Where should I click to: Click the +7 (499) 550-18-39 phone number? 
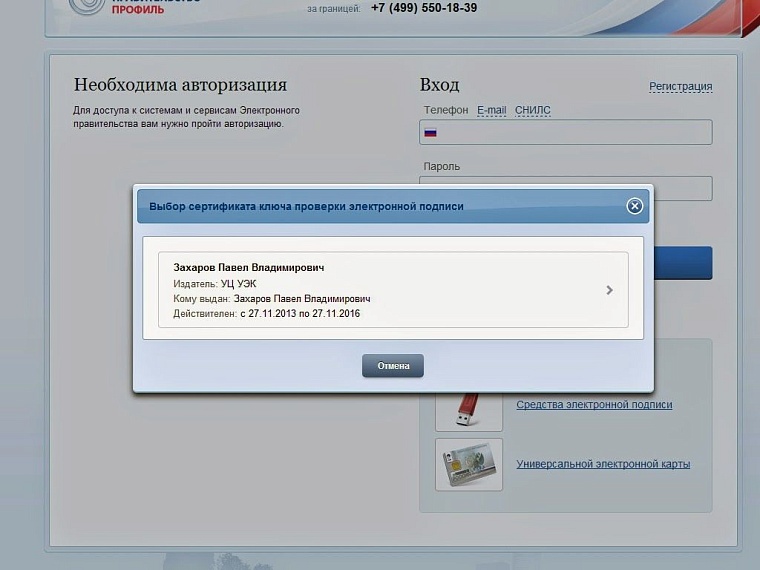coord(423,8)
